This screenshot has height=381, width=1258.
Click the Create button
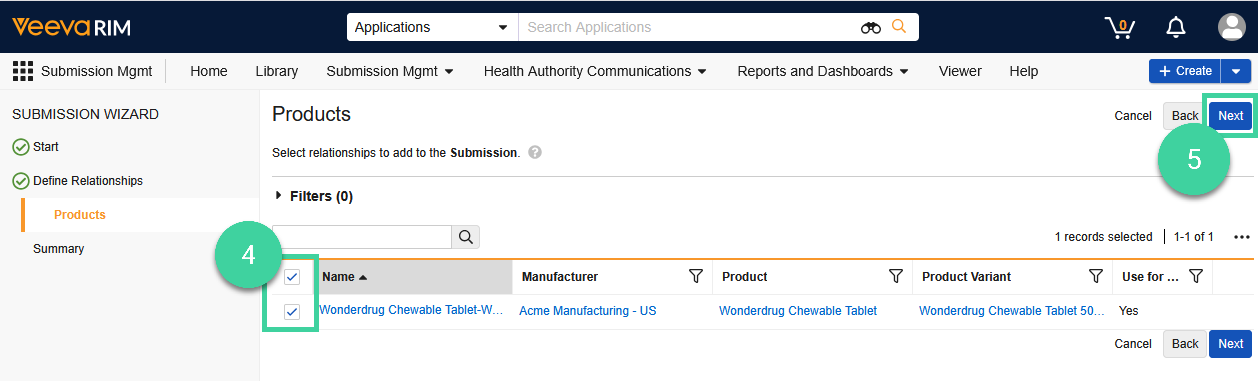pyautogui.click(x=1186, y=71)
